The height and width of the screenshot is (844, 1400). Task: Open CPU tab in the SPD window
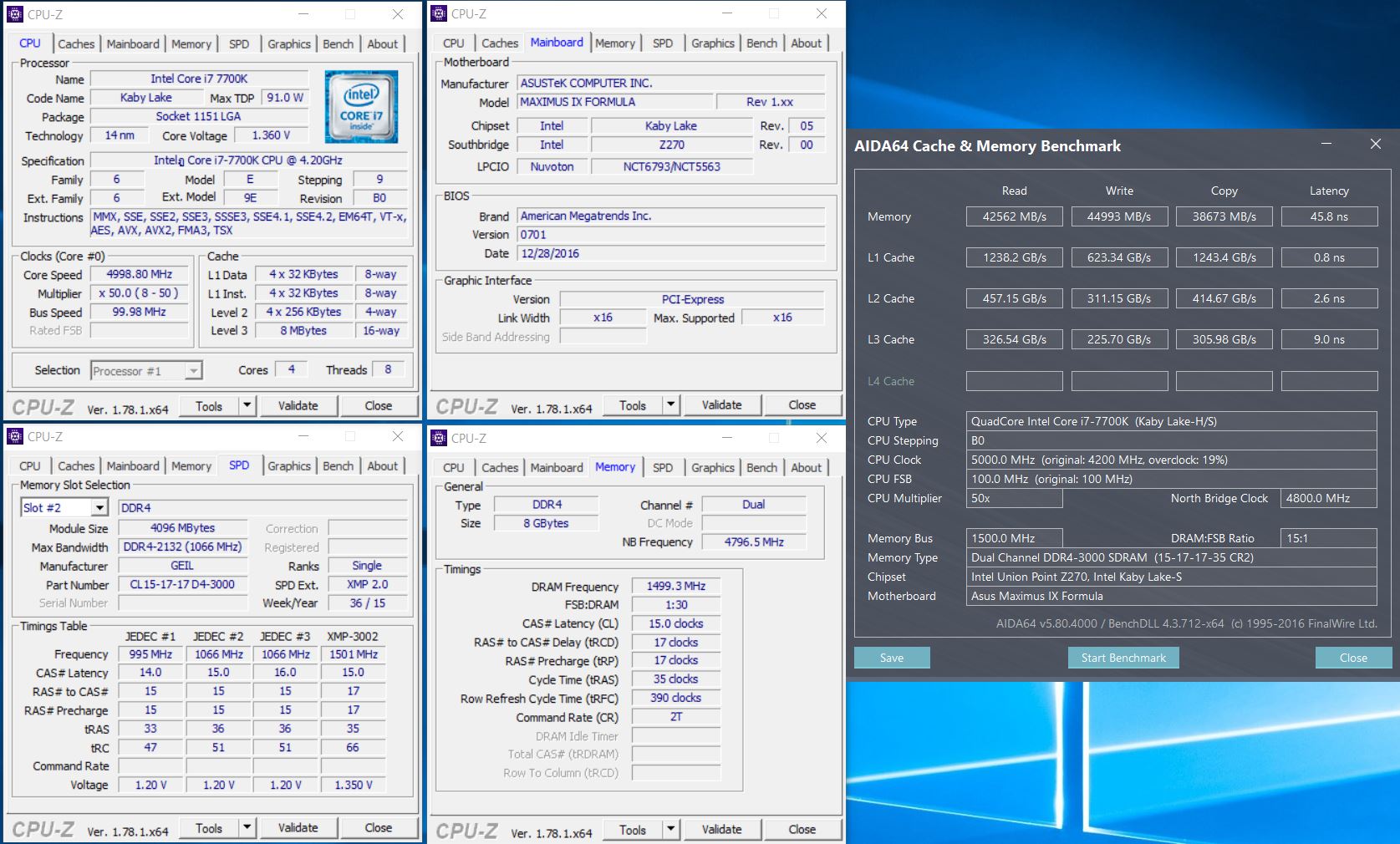click(30, 466)
